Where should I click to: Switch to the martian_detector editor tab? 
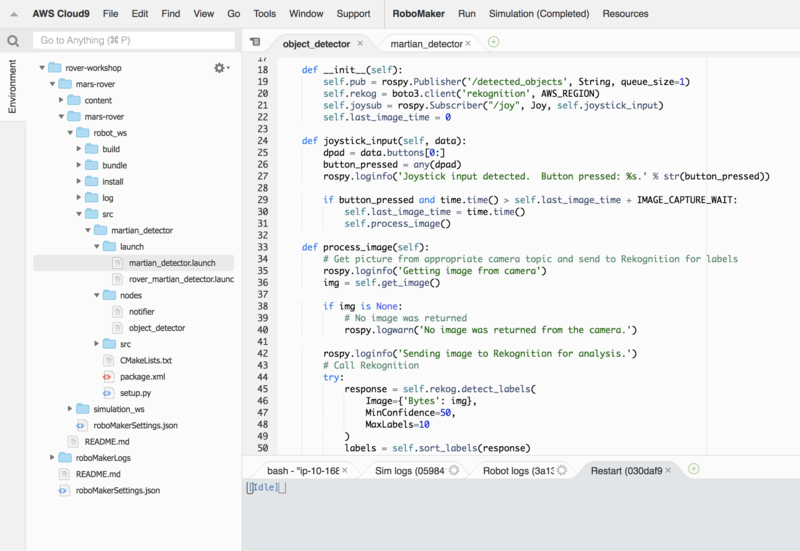point(426,44)
